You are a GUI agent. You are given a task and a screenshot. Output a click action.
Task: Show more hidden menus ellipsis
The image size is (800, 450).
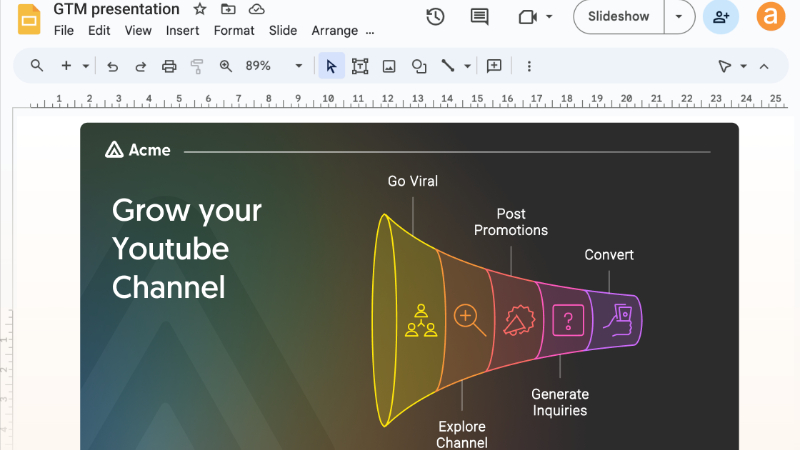370,32
